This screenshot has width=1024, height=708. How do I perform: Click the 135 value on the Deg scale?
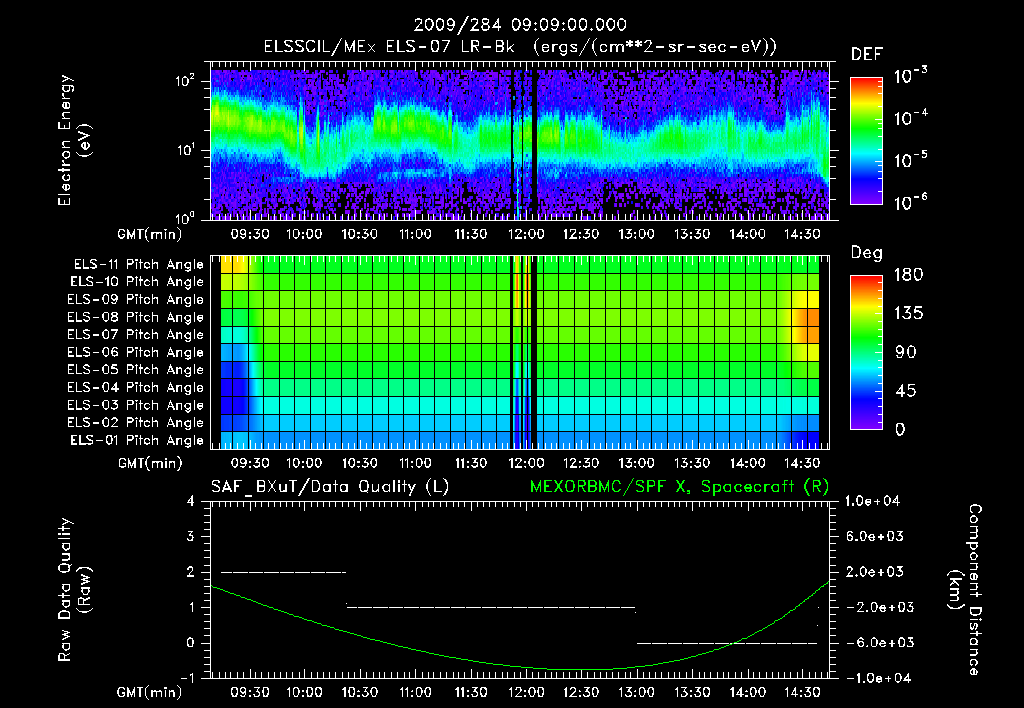(x=908, y=314)
